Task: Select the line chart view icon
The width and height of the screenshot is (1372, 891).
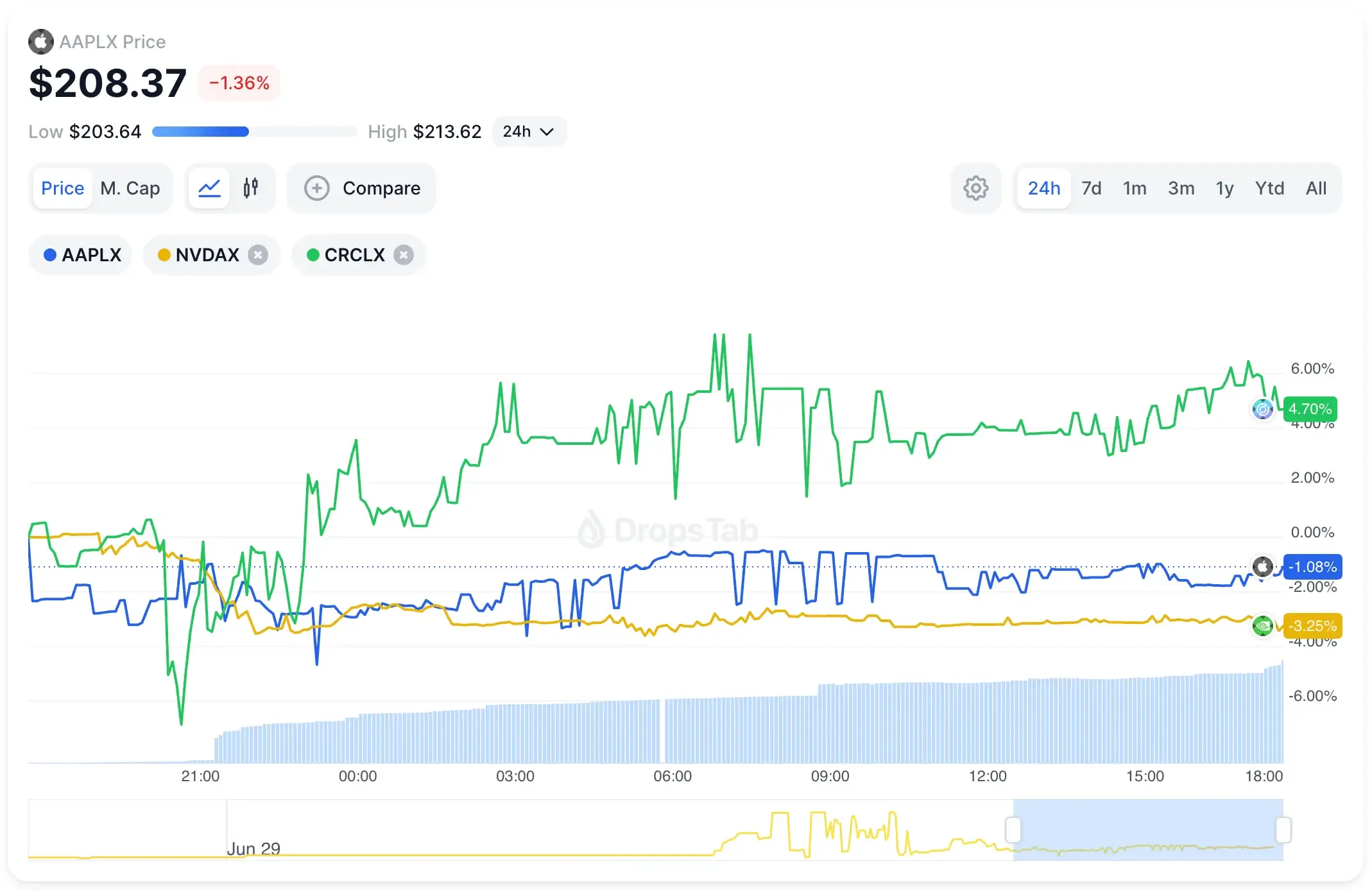Action: click(209, 187)
